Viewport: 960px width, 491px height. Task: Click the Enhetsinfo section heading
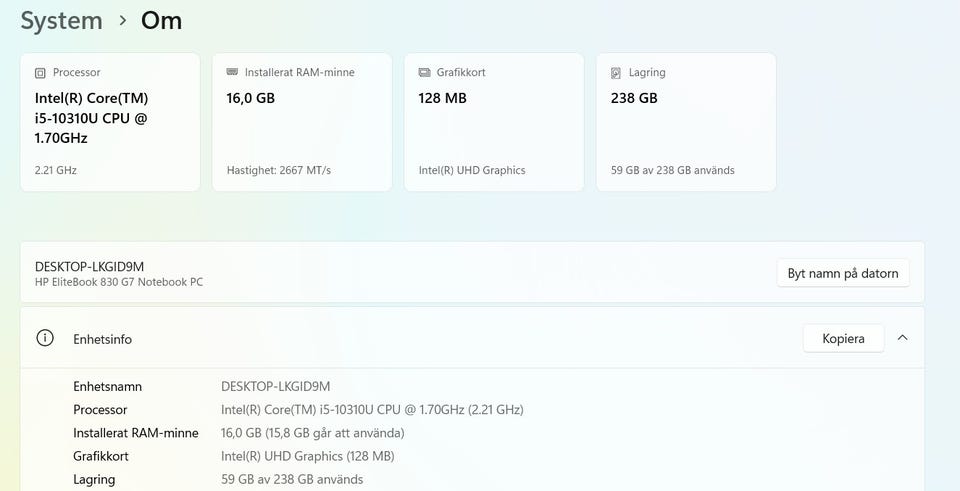[x=102, y=339]
